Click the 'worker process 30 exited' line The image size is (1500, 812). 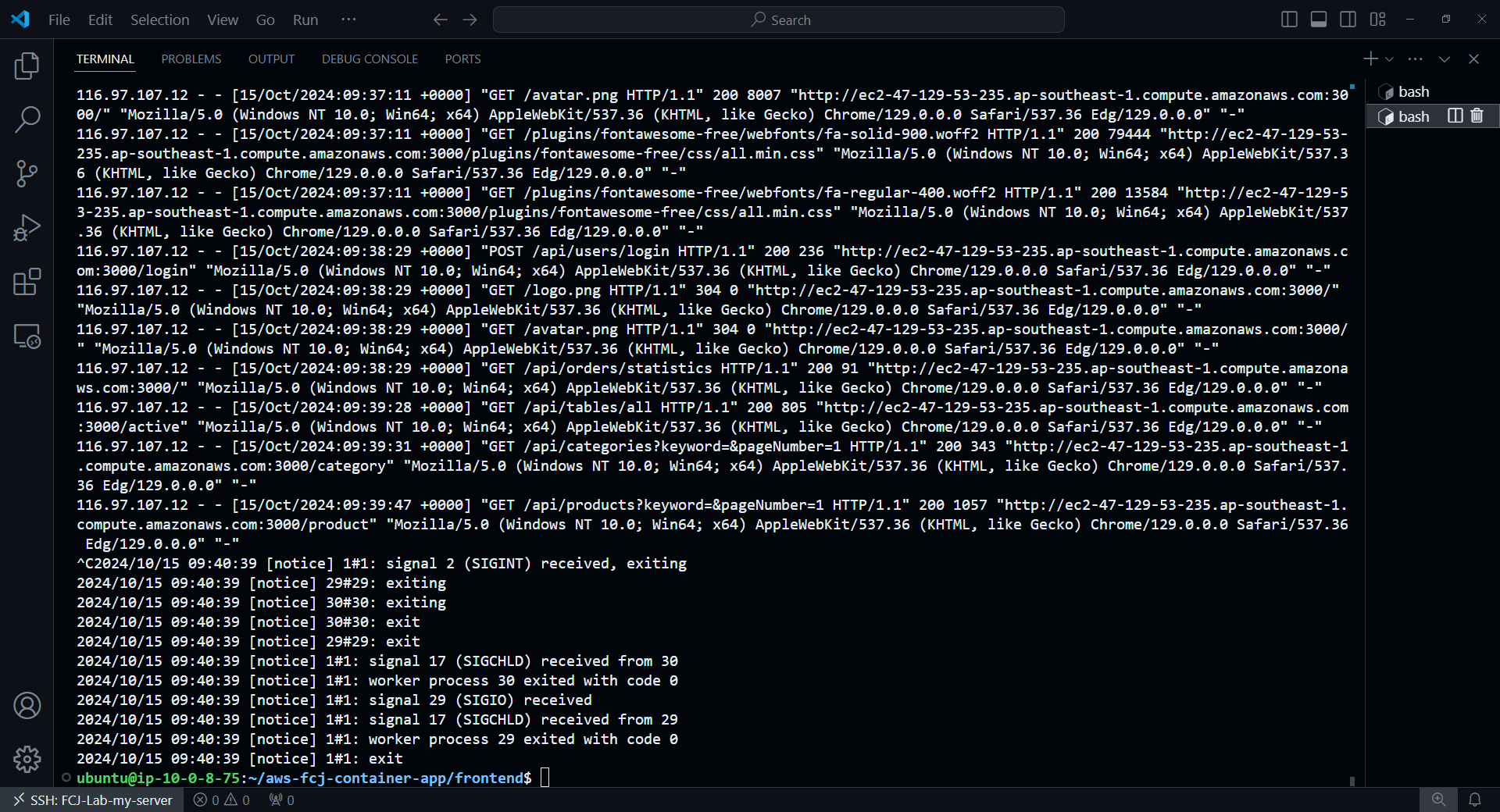click(x=377, y=681)
